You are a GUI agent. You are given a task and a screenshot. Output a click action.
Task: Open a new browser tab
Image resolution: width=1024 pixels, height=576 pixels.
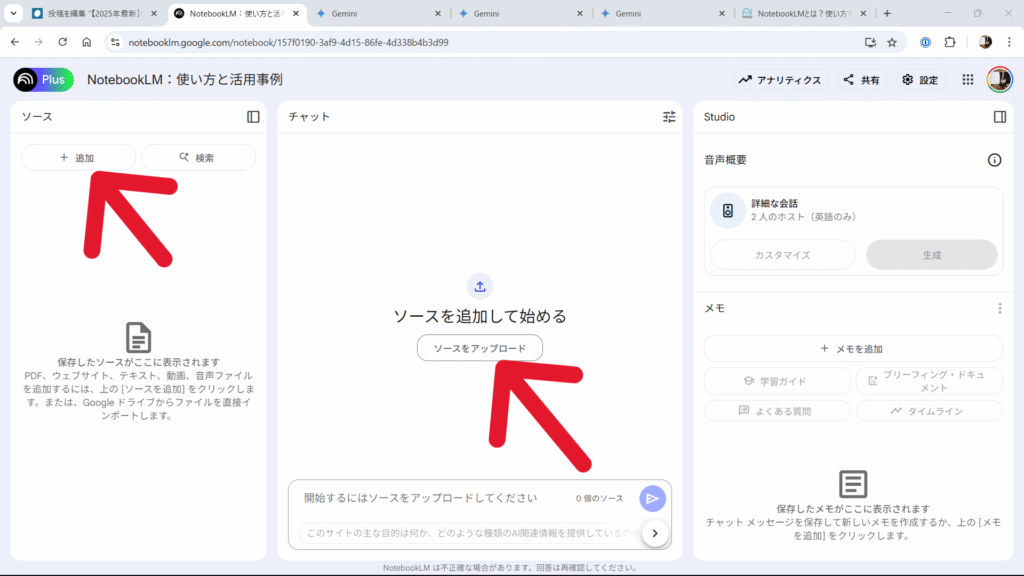[x=887, y=13]
